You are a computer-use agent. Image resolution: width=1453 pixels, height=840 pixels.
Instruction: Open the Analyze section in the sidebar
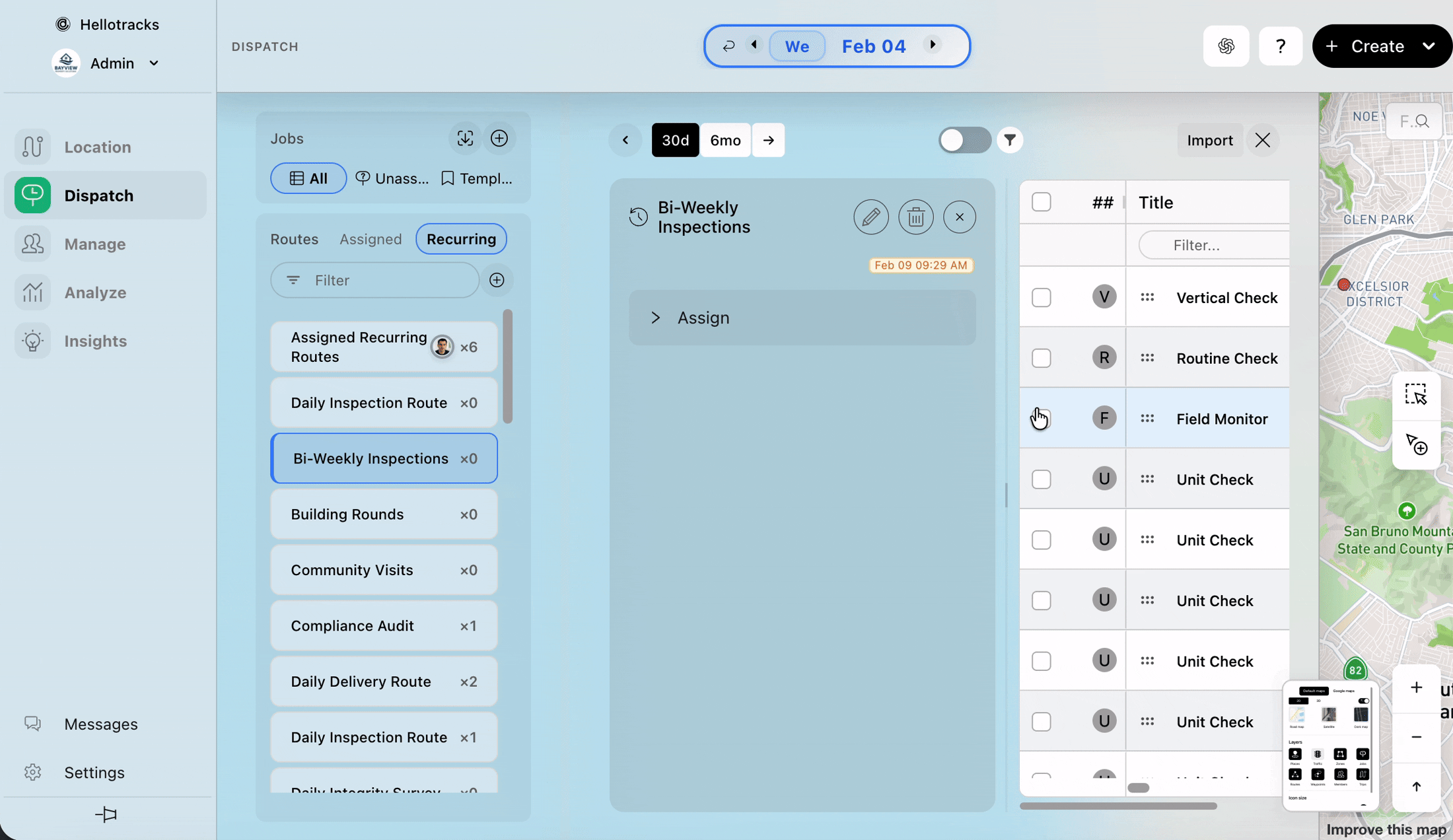click(x=95, y=293)
